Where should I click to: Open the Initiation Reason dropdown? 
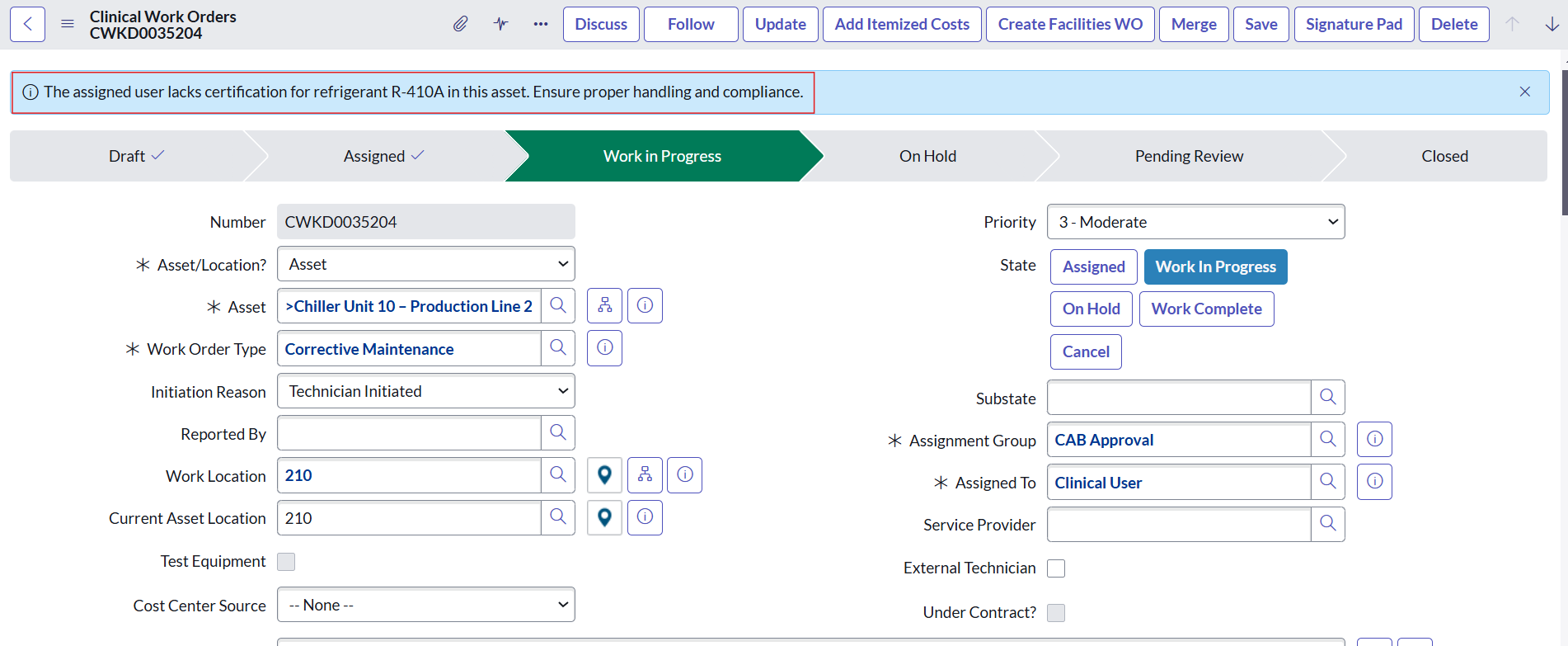(426, 391)
